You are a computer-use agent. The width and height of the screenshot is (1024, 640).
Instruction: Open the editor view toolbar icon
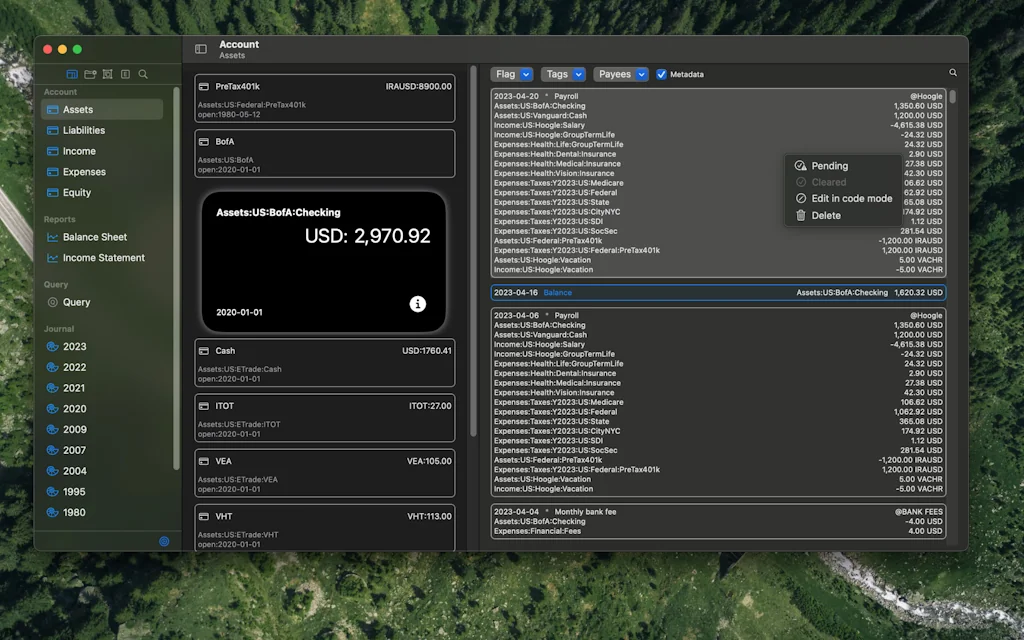pyautogui.click(x=124, y=74)
